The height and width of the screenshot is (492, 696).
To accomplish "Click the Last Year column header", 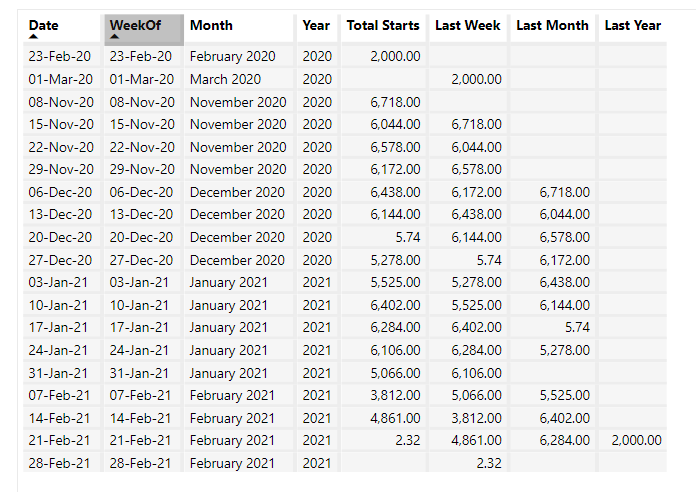I will (x=633, y=25).
